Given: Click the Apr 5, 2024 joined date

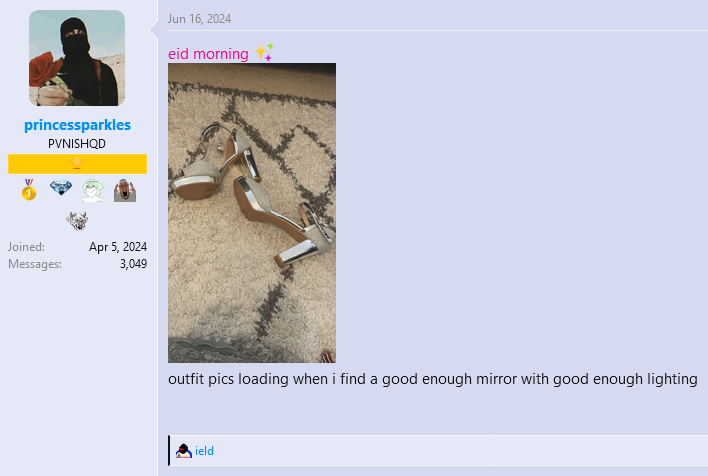Looking at the screenshot, I should (118, 247).
